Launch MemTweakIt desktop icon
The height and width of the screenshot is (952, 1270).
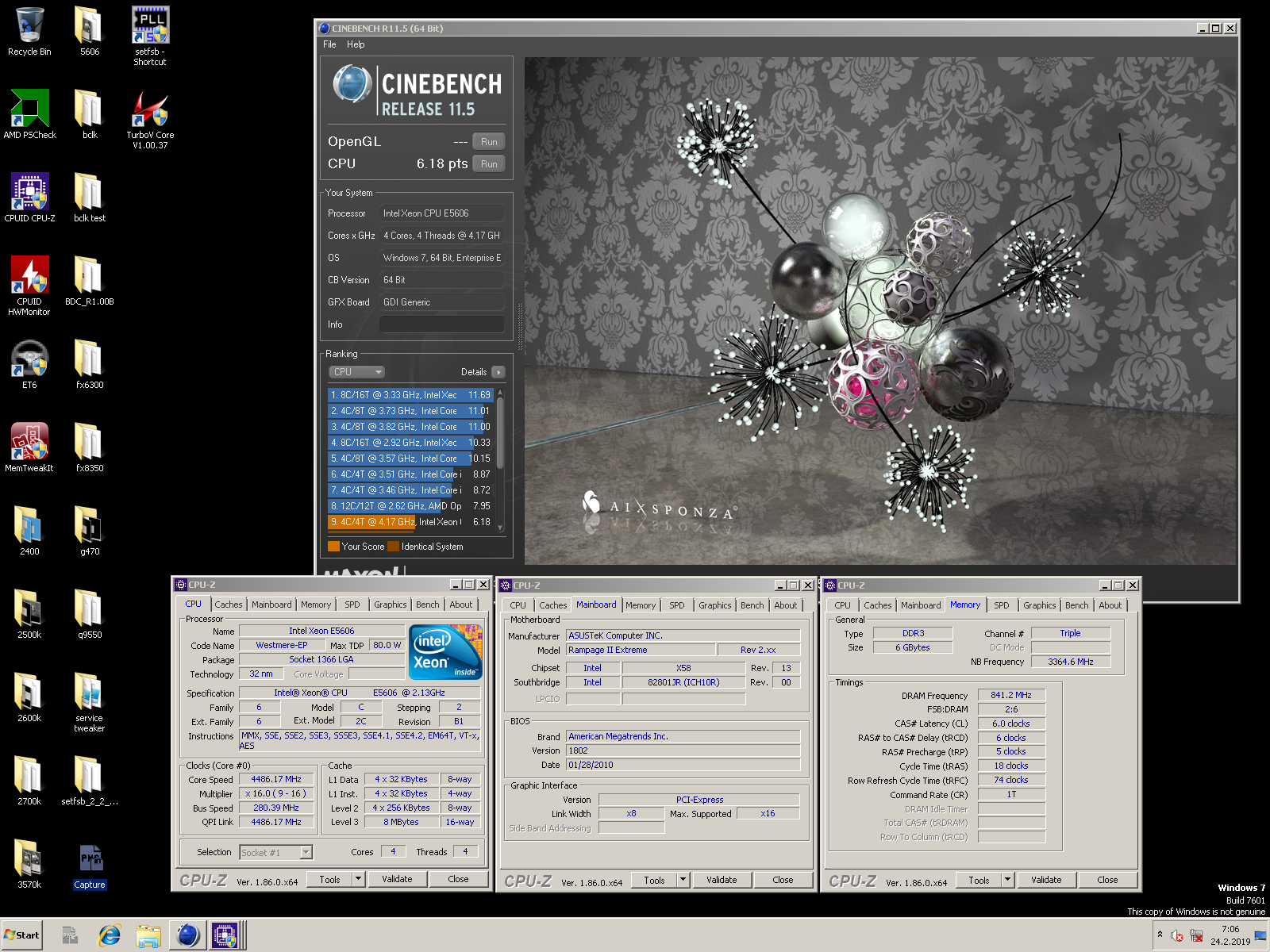pyautogui.click(x=29, y=447)
